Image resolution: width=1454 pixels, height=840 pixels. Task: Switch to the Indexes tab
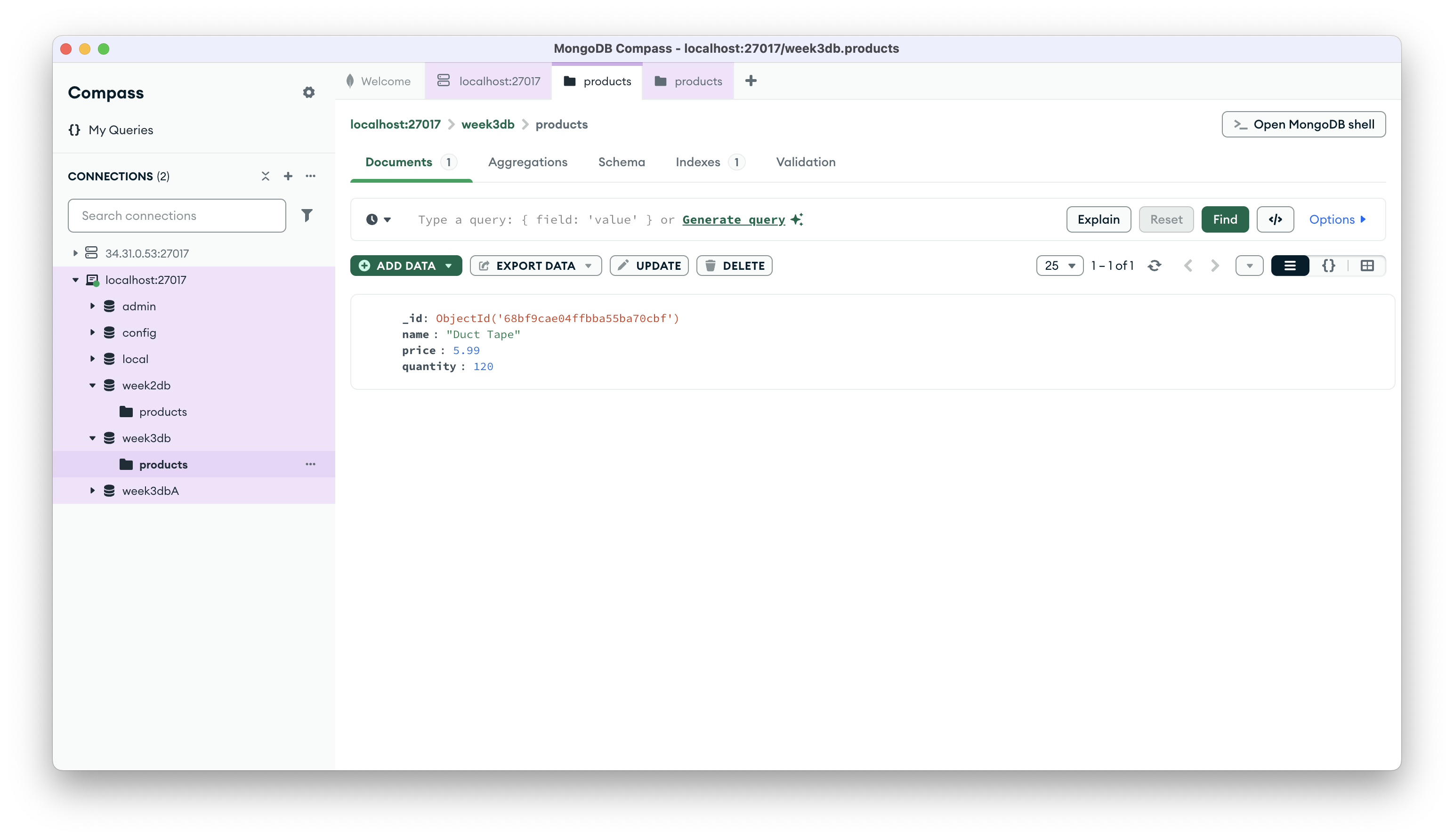tap(710, 162)
